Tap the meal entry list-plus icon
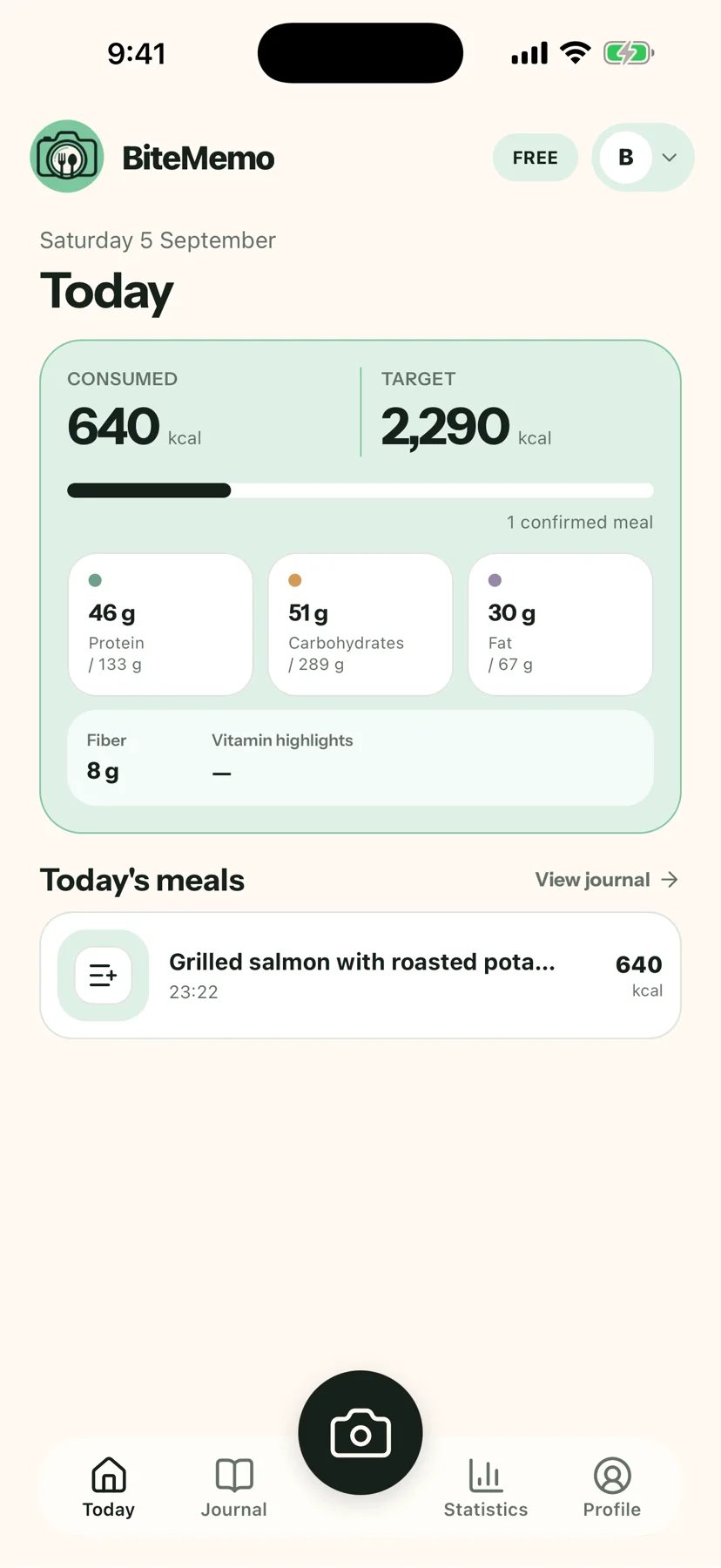The width and height of the screenshot is (721, 1568). (x=103, y=975)
